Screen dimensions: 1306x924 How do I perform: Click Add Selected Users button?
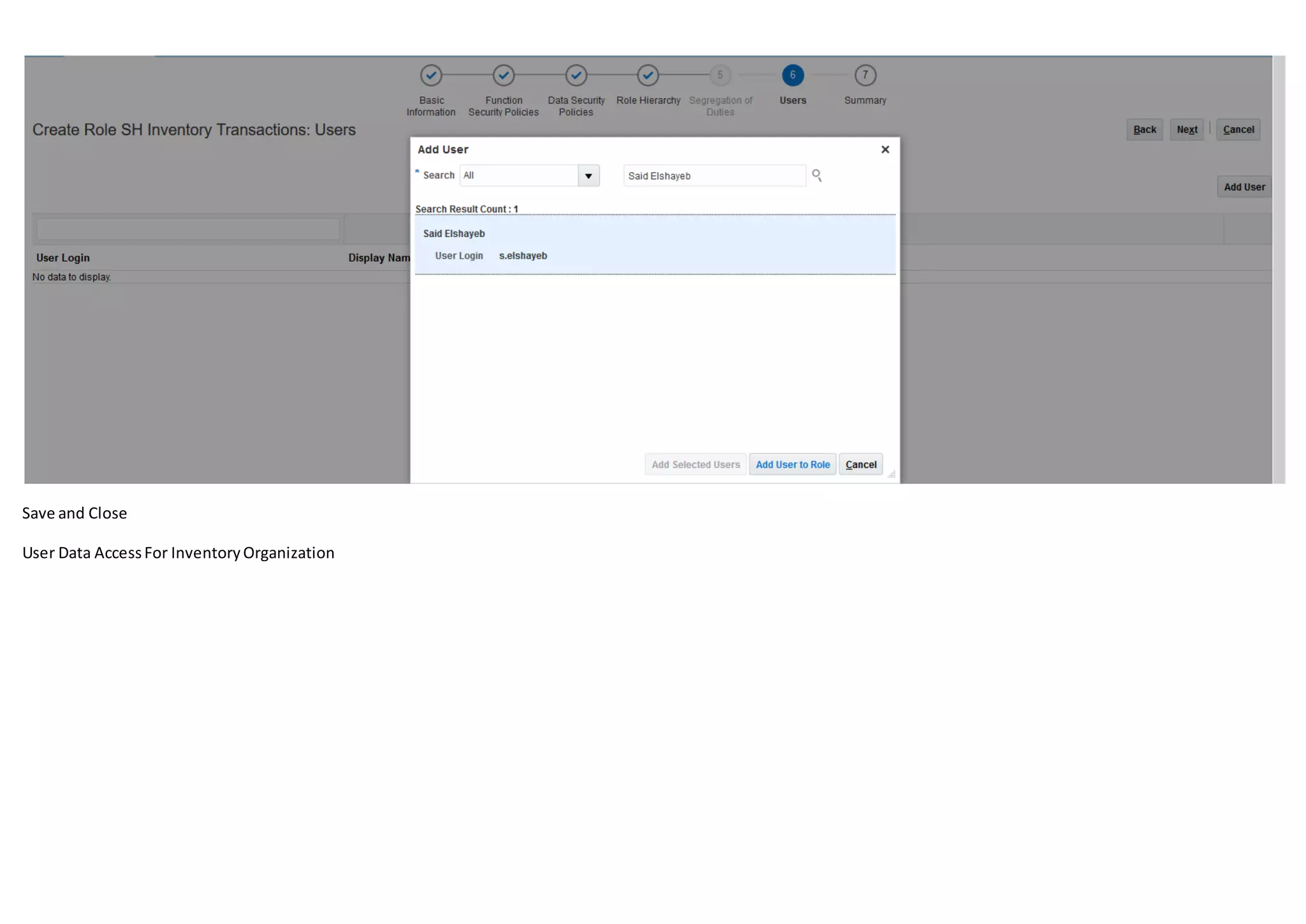pos(696,465)
